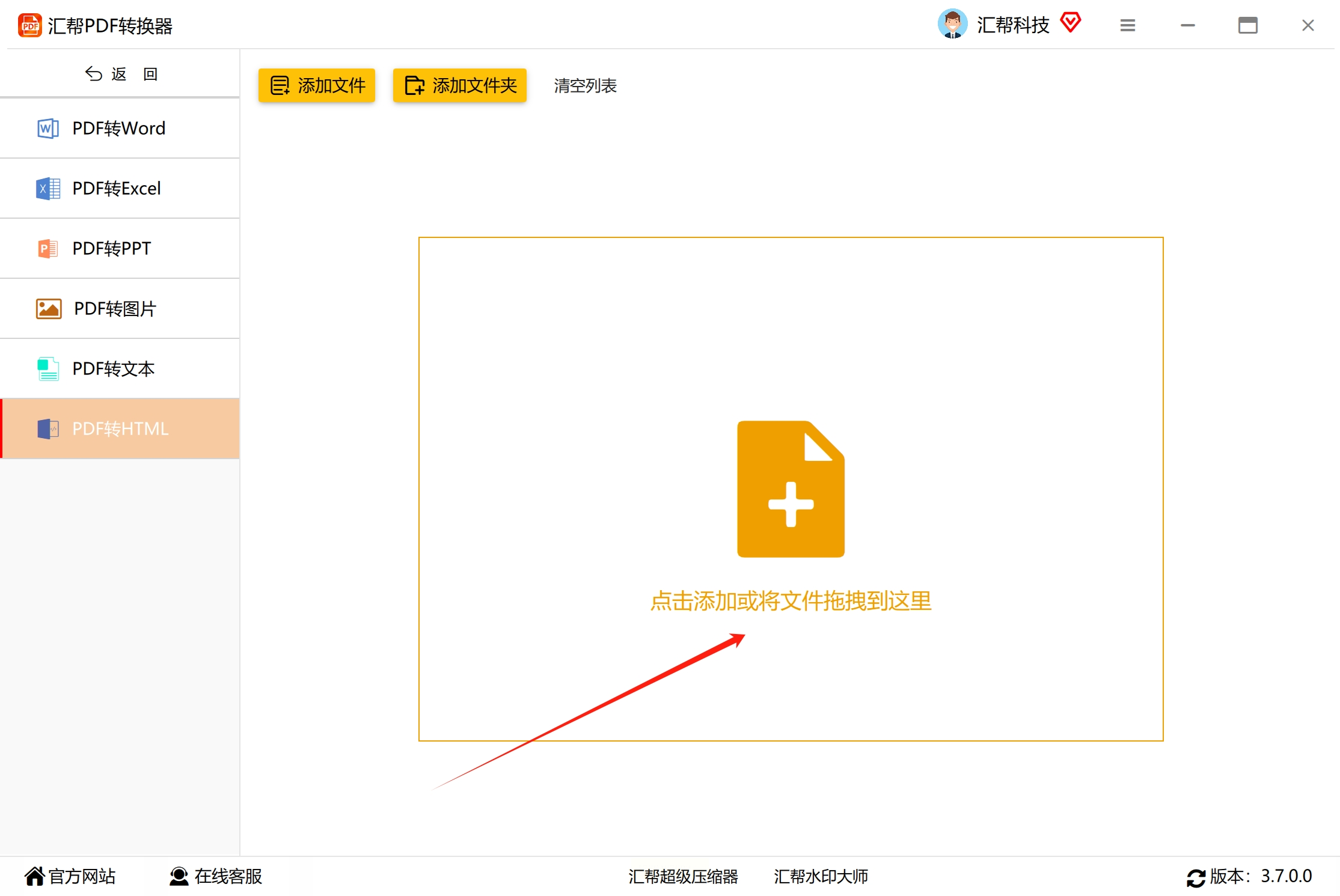The width and height of the screenshot is (1340, 896).
Task: Click the PDF转Word Word icon
Action: coord(47,129)
